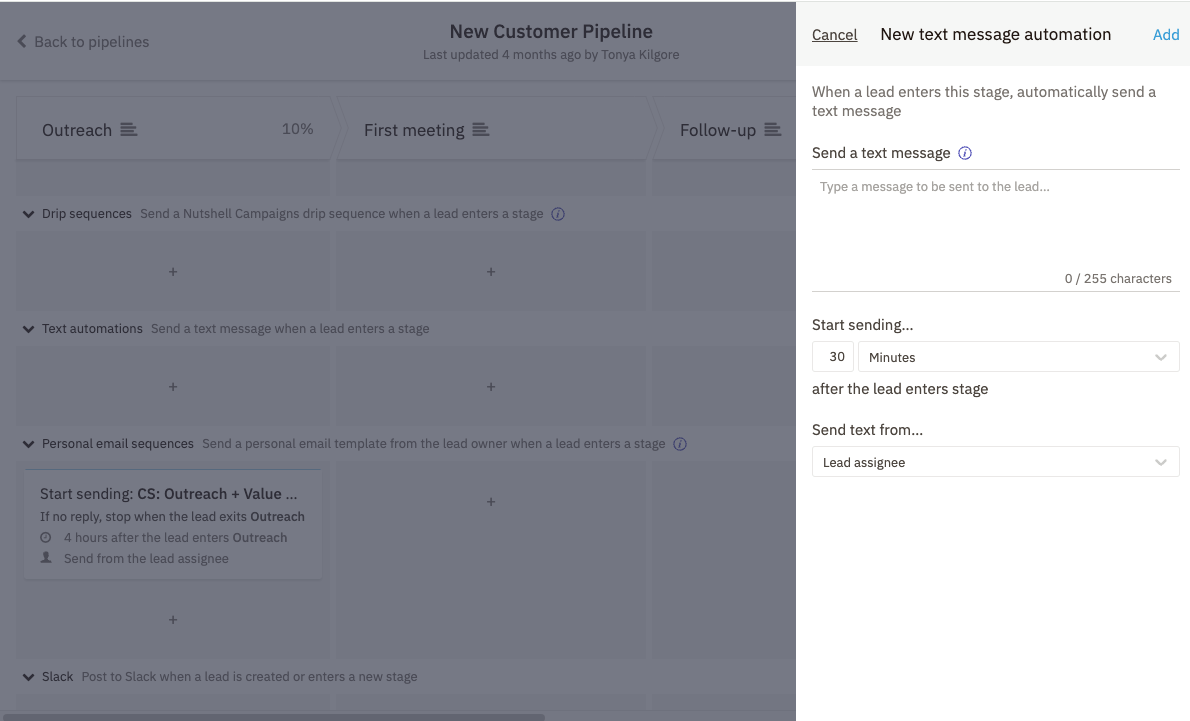1190x721 pixels.
Task: Collapse the Drip sequences section
Action: point(27,214)
